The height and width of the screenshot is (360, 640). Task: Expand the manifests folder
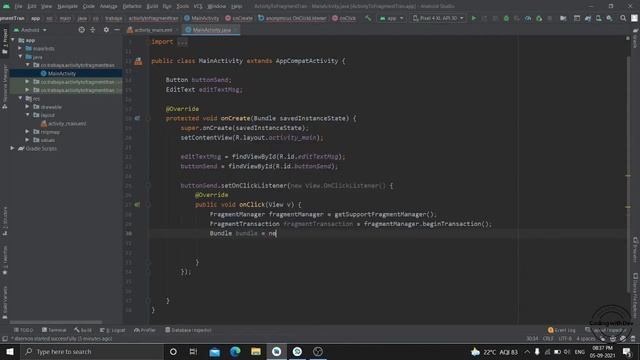coord(20,48)
